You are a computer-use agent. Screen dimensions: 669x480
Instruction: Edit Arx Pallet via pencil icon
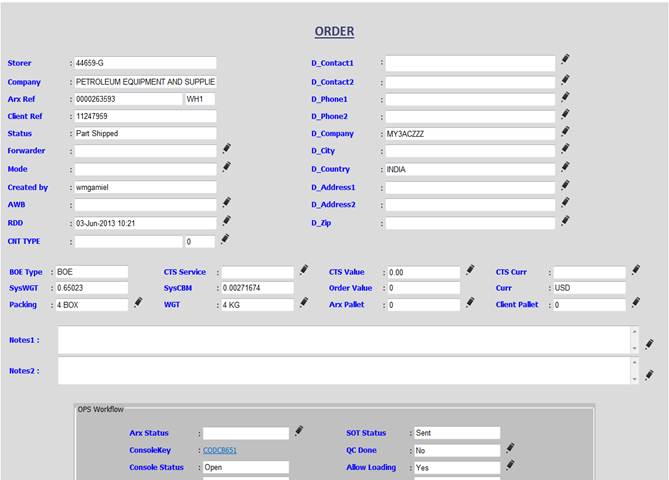coord(470,303)
